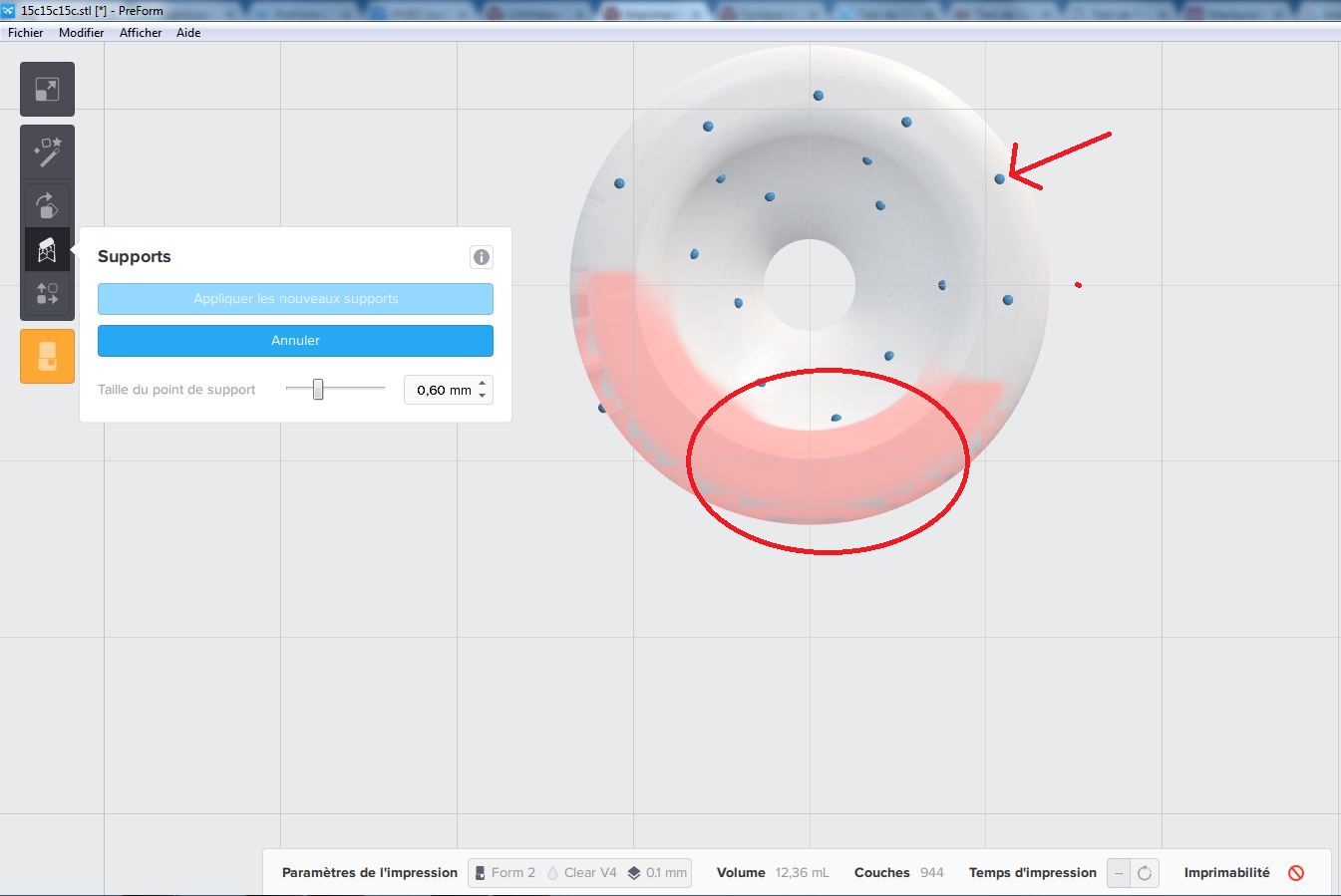This screenshot has height=896, width=1341.
Task: Click the support point size slider handle
Action: click(x=318, y=390)
